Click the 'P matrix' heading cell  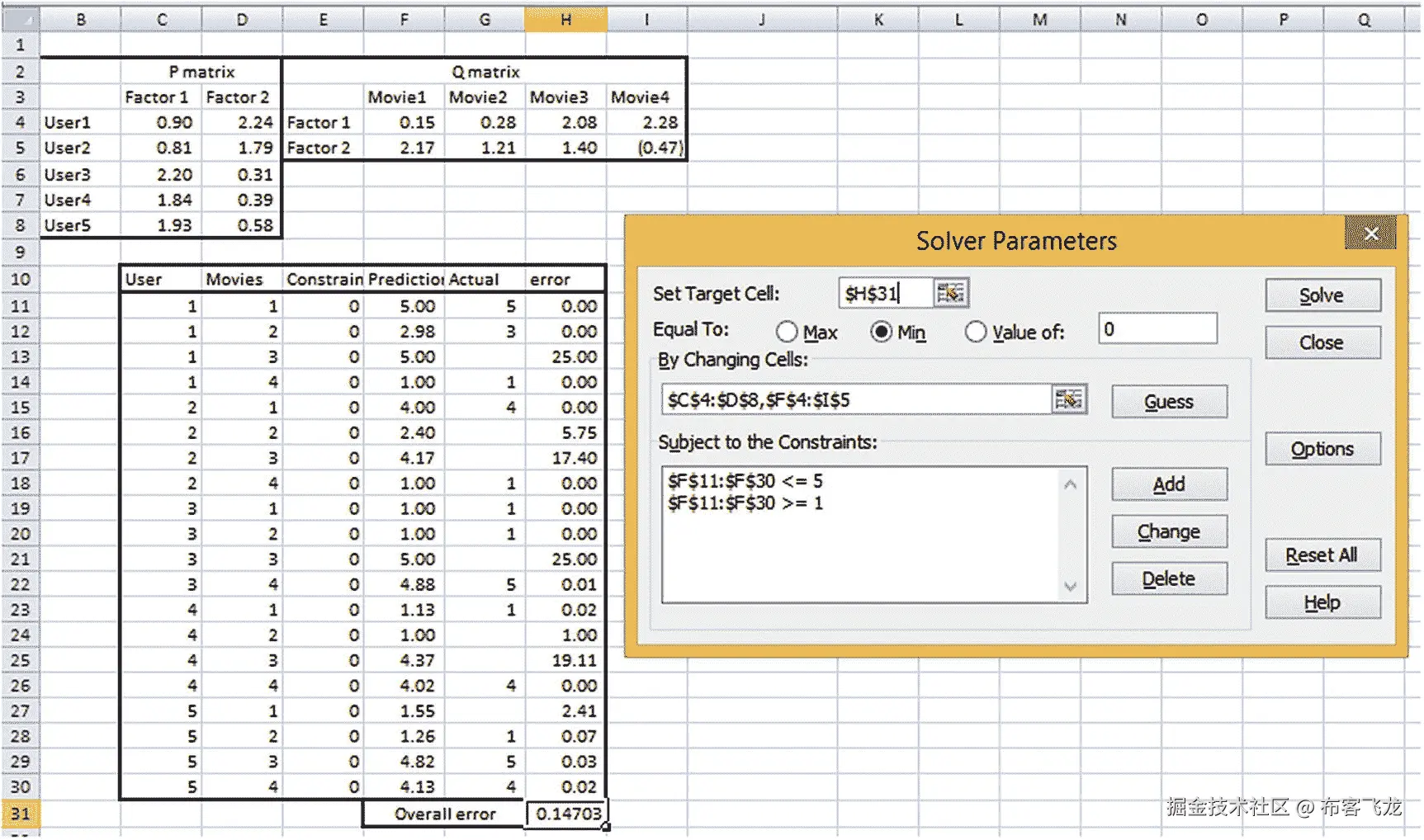201,72
